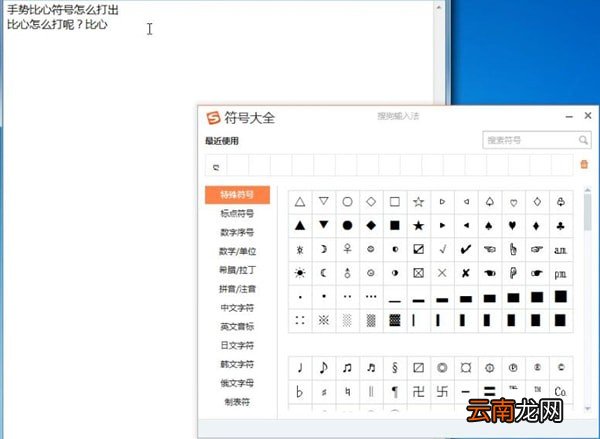Insert the single eighth note symbol ♪

click(324, 368)
